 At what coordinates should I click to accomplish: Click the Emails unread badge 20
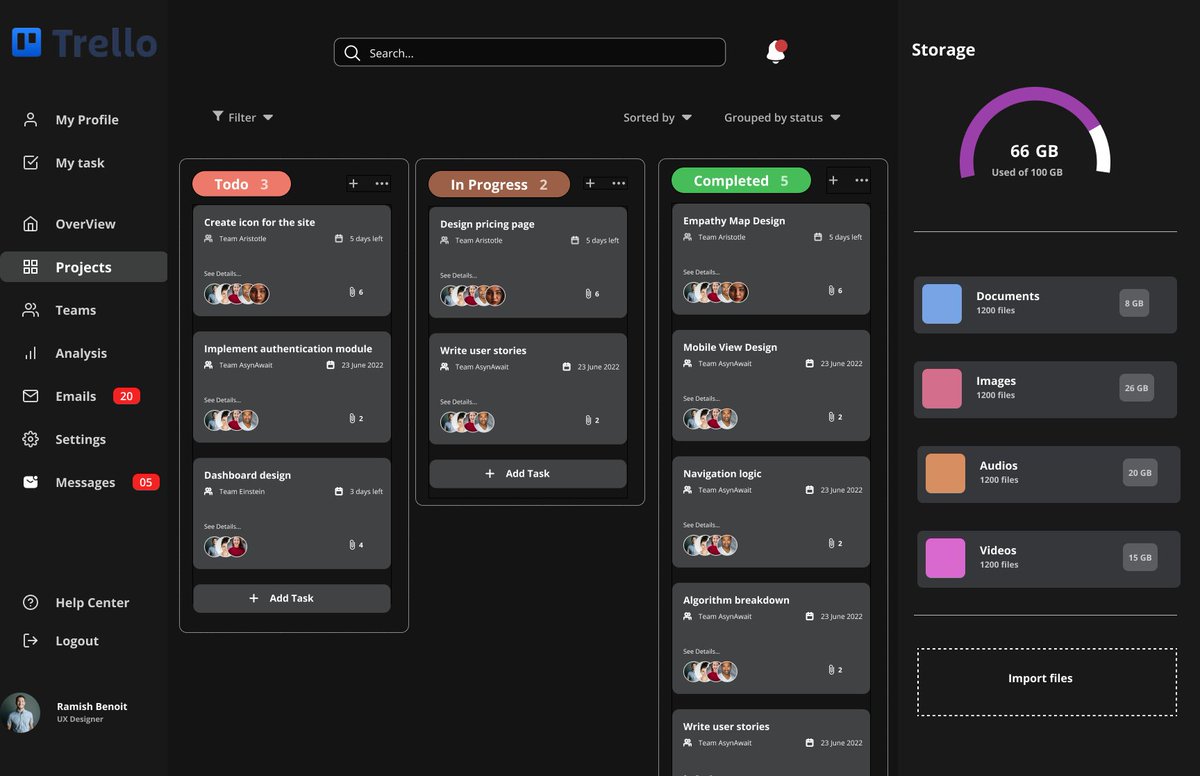click(126, 396)
